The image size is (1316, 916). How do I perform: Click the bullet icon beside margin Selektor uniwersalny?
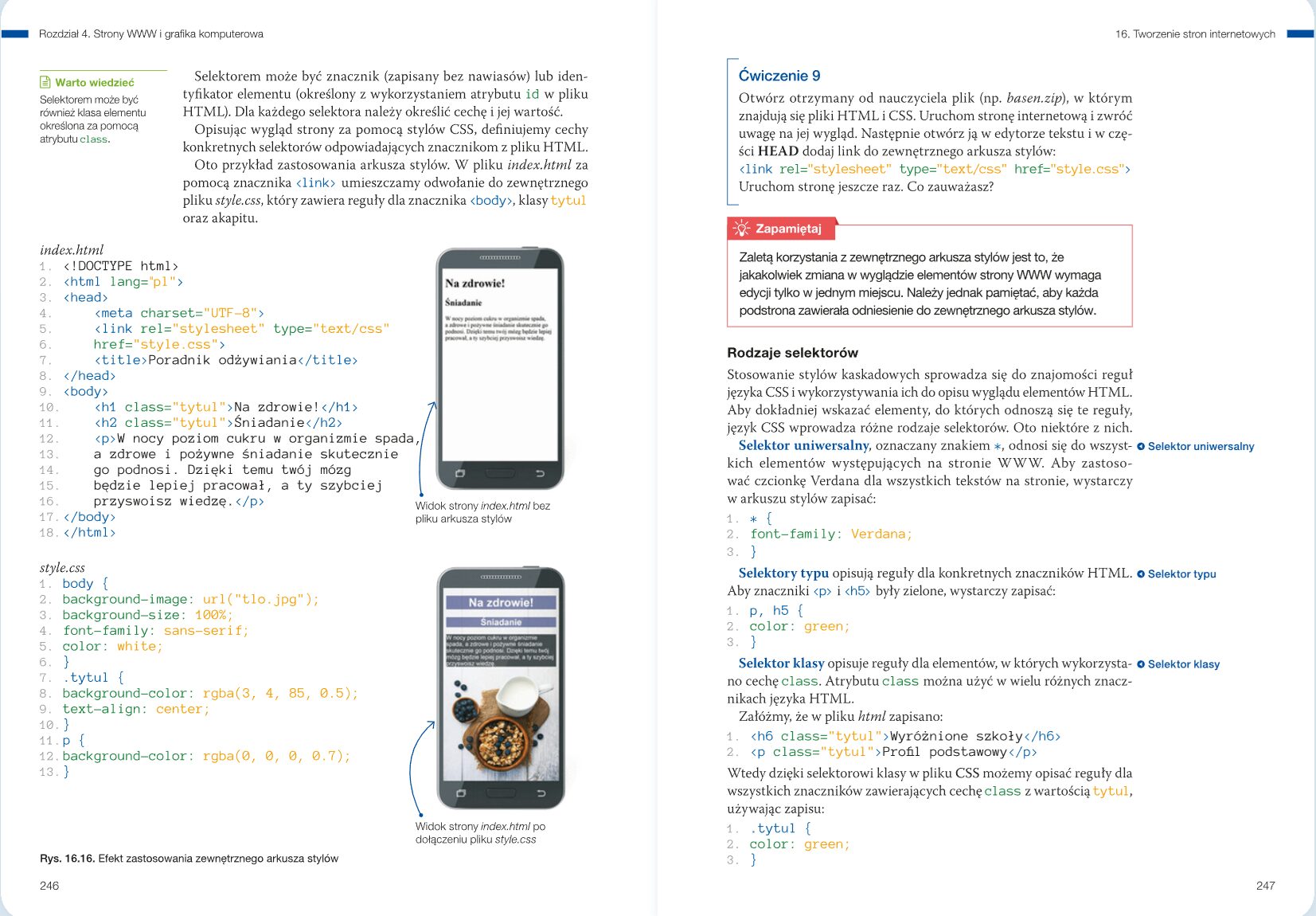(1141, 447)
